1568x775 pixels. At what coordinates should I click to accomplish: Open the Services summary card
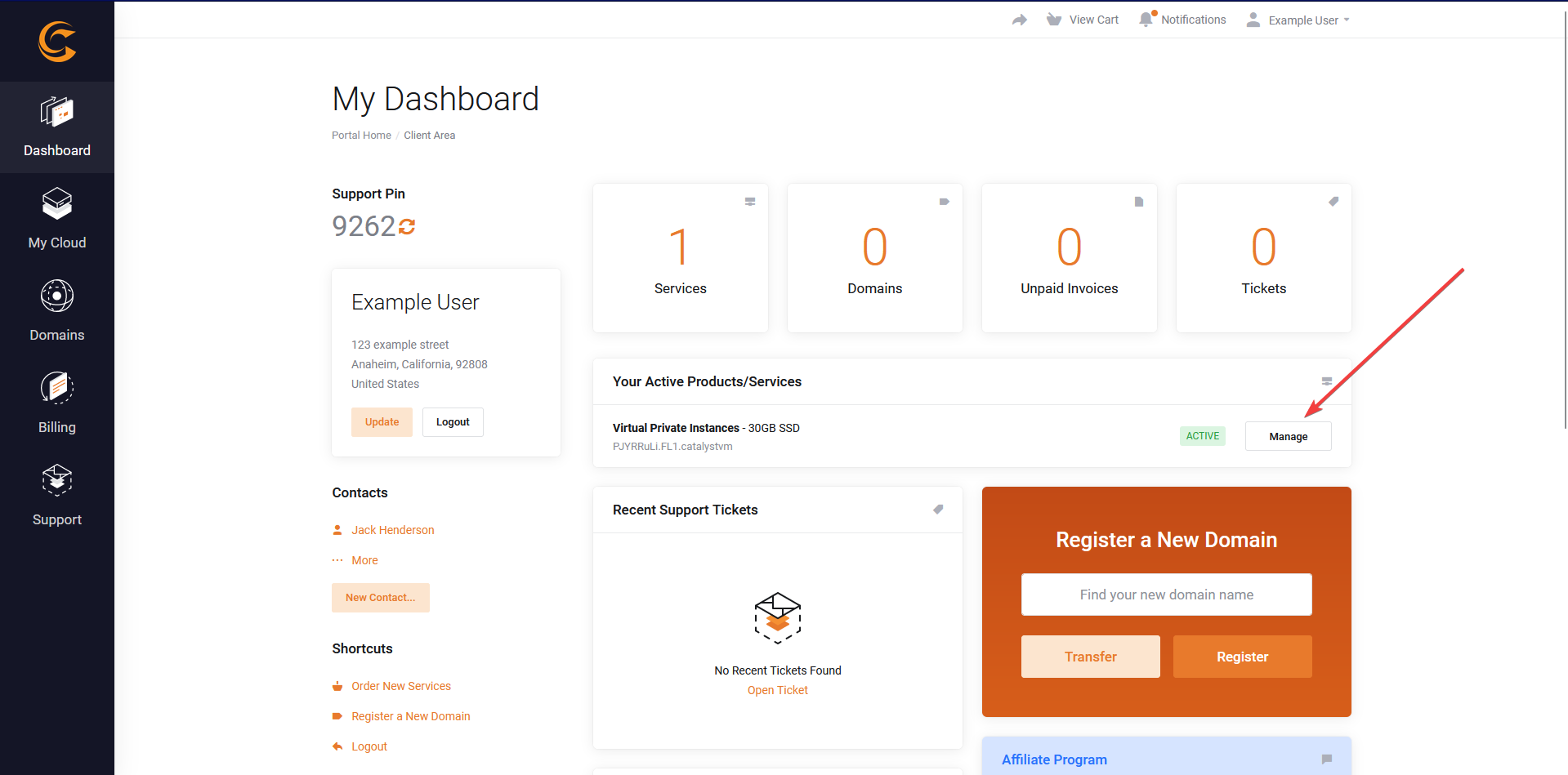[681, 258]
